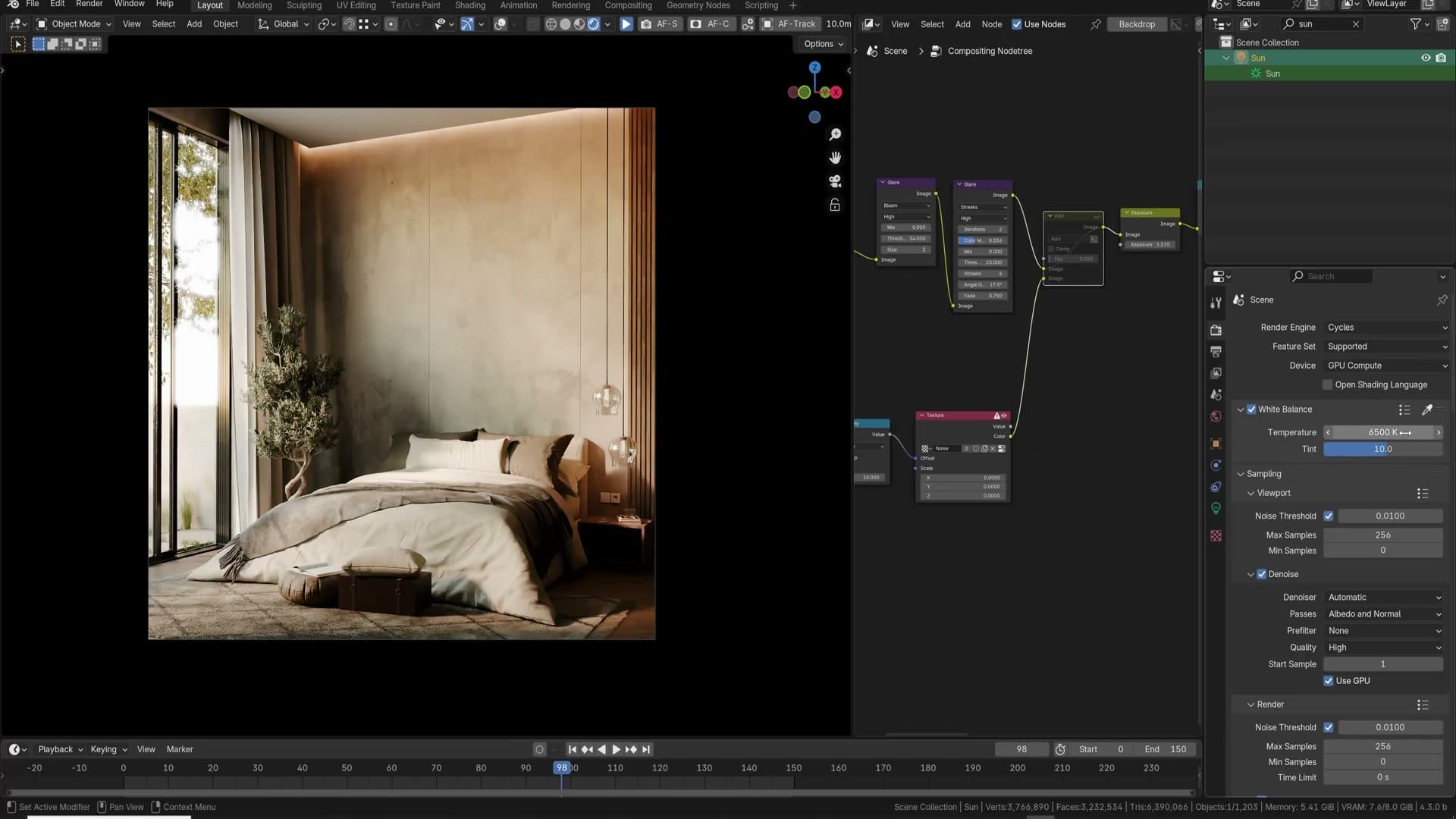Image resolution: width=1456 pixels, height=819 pixels.
Task: Click the Tint slider
Action: click(x=1383, y=449)
